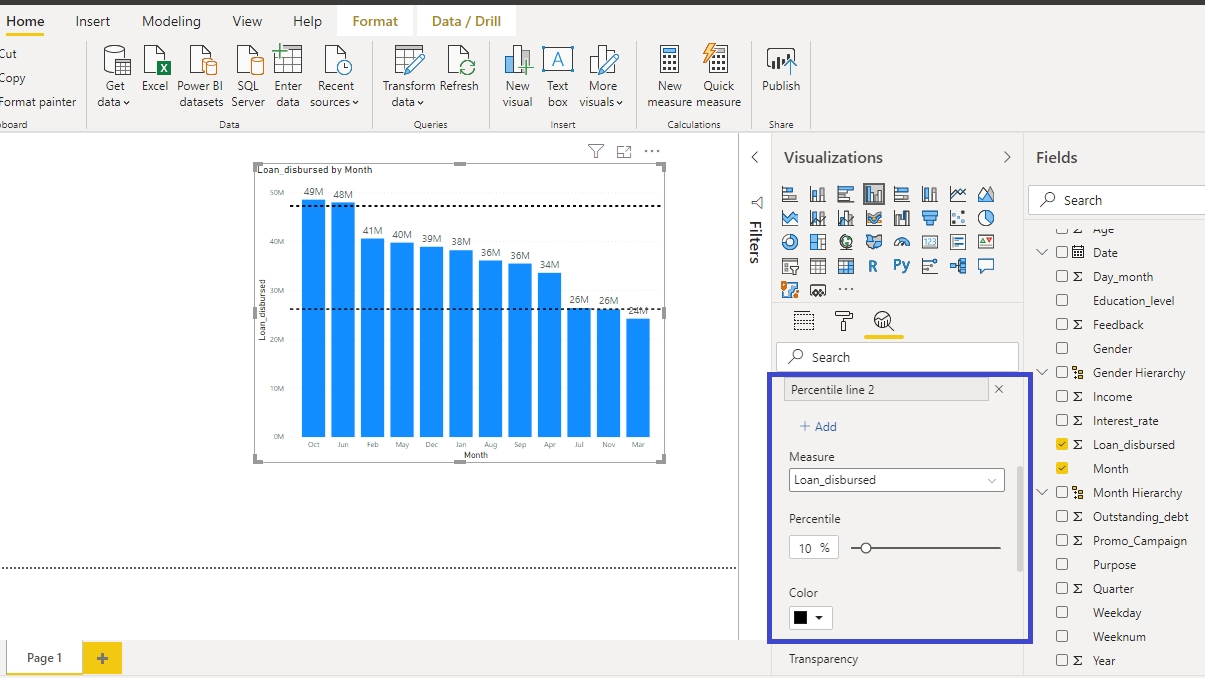This screenshot has height=678, width=1205.
Task: Open the Analytics pane magnifier icon
Action: tap(883, 321)
